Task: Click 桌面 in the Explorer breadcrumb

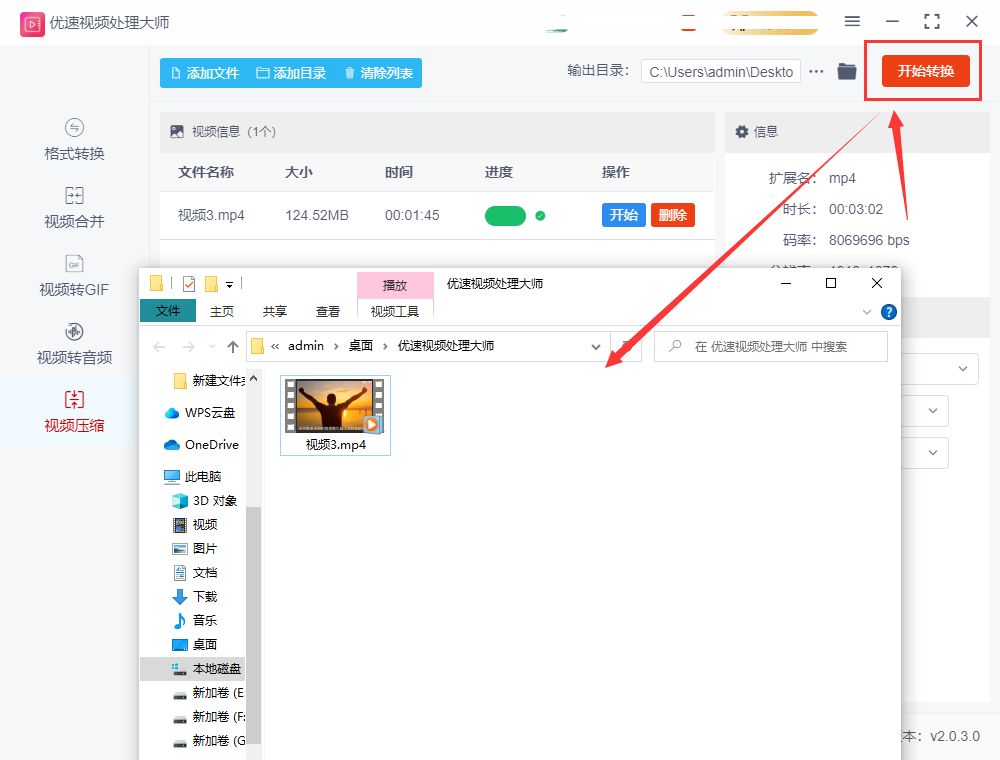Action: (361, 346)
